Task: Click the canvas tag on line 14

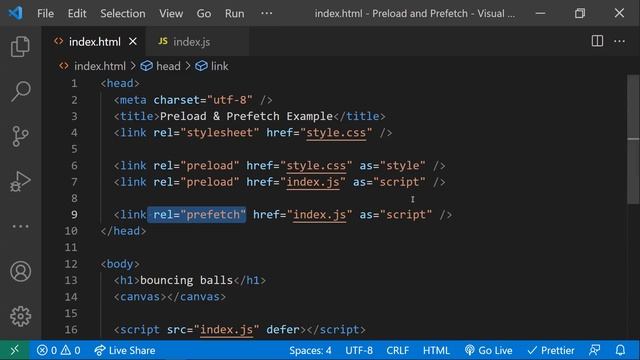Action: [x=169, y=297]
